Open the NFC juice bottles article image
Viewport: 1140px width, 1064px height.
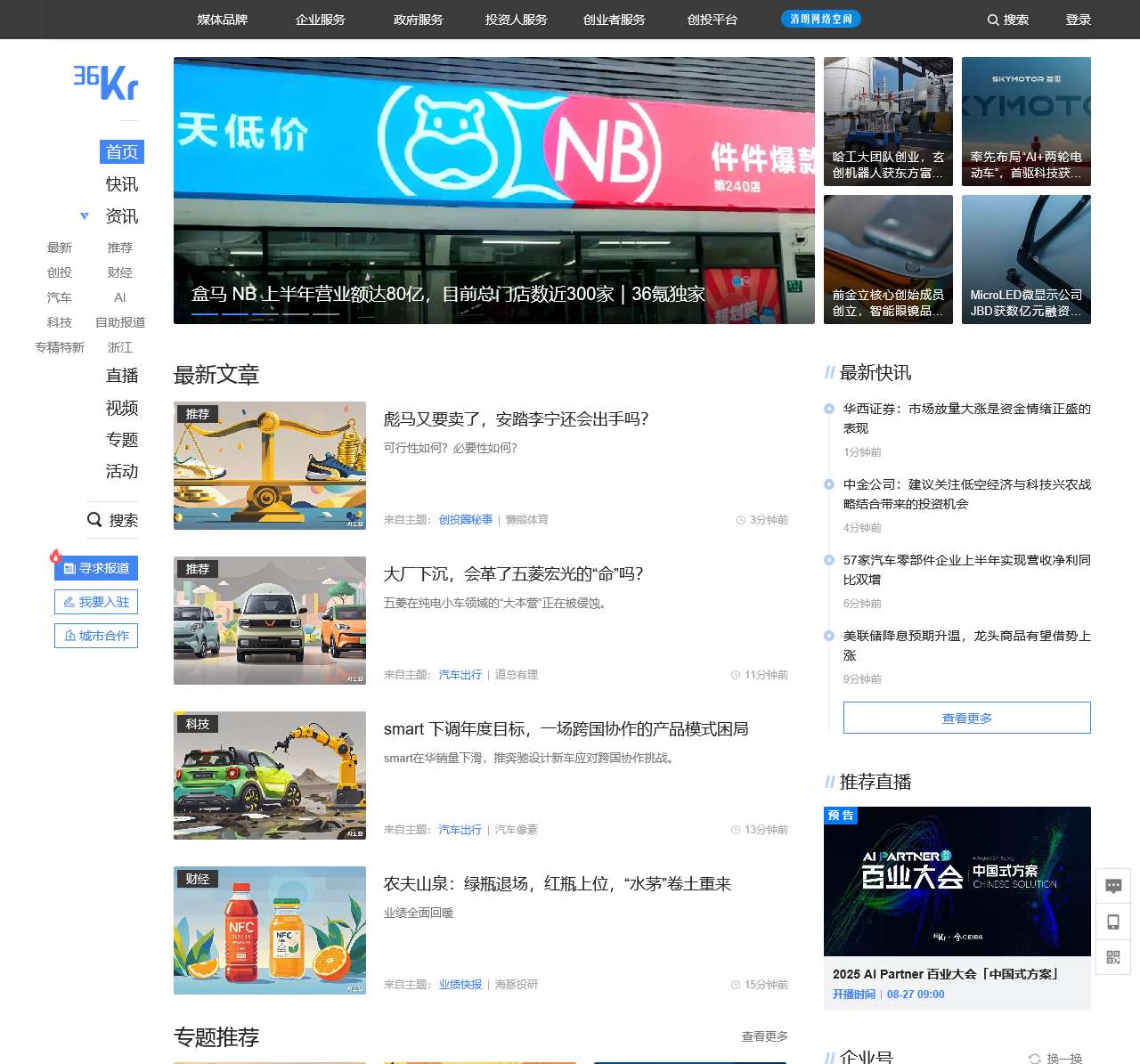(x=270, y=930)
